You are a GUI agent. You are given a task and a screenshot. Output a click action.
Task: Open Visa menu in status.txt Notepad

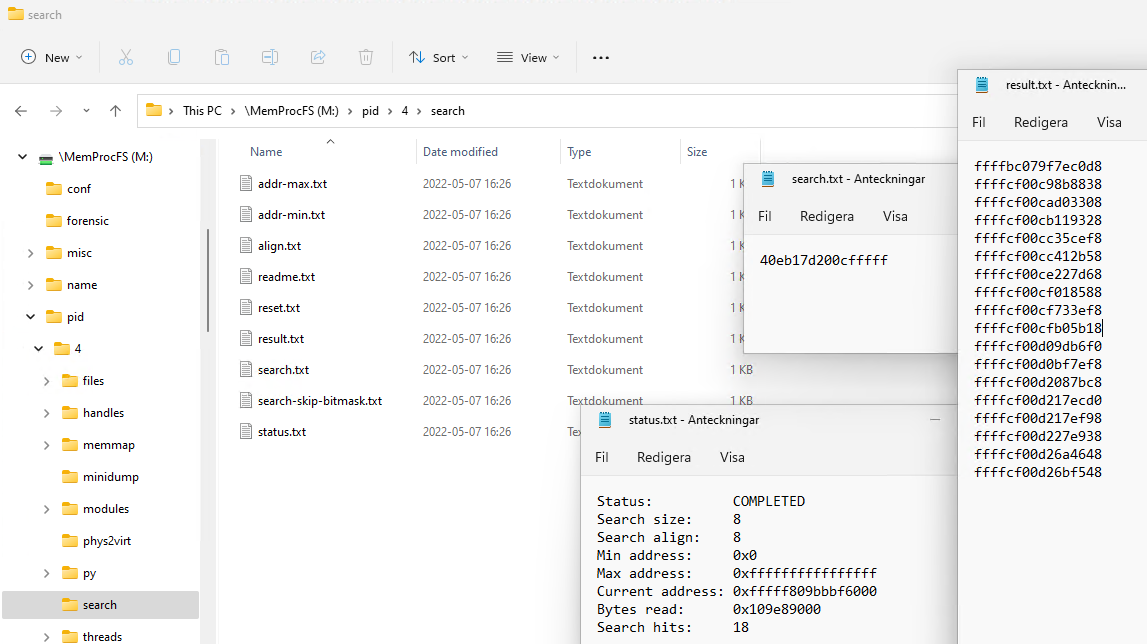(x=732, y=457)
